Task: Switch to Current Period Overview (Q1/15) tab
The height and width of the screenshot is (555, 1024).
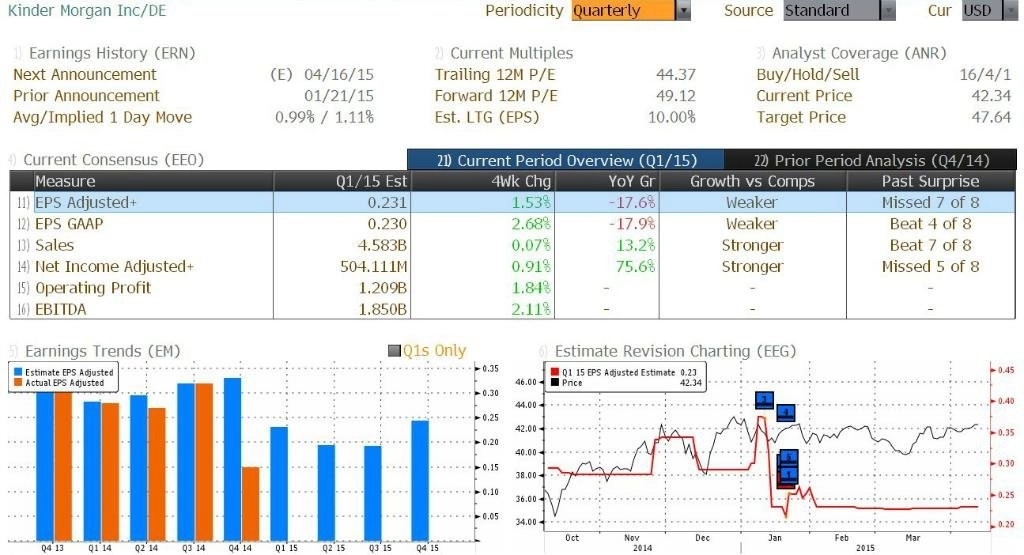Action: (566, 160)
